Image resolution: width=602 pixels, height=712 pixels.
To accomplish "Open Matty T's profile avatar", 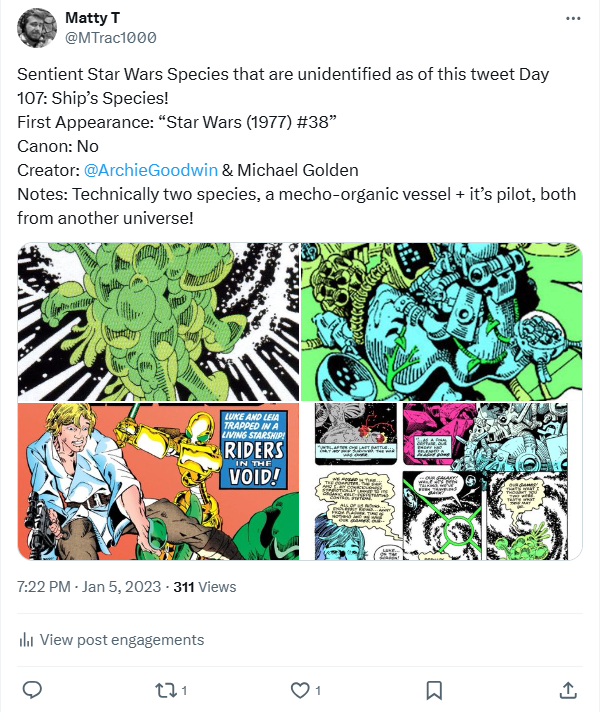I will coord(37,27).
